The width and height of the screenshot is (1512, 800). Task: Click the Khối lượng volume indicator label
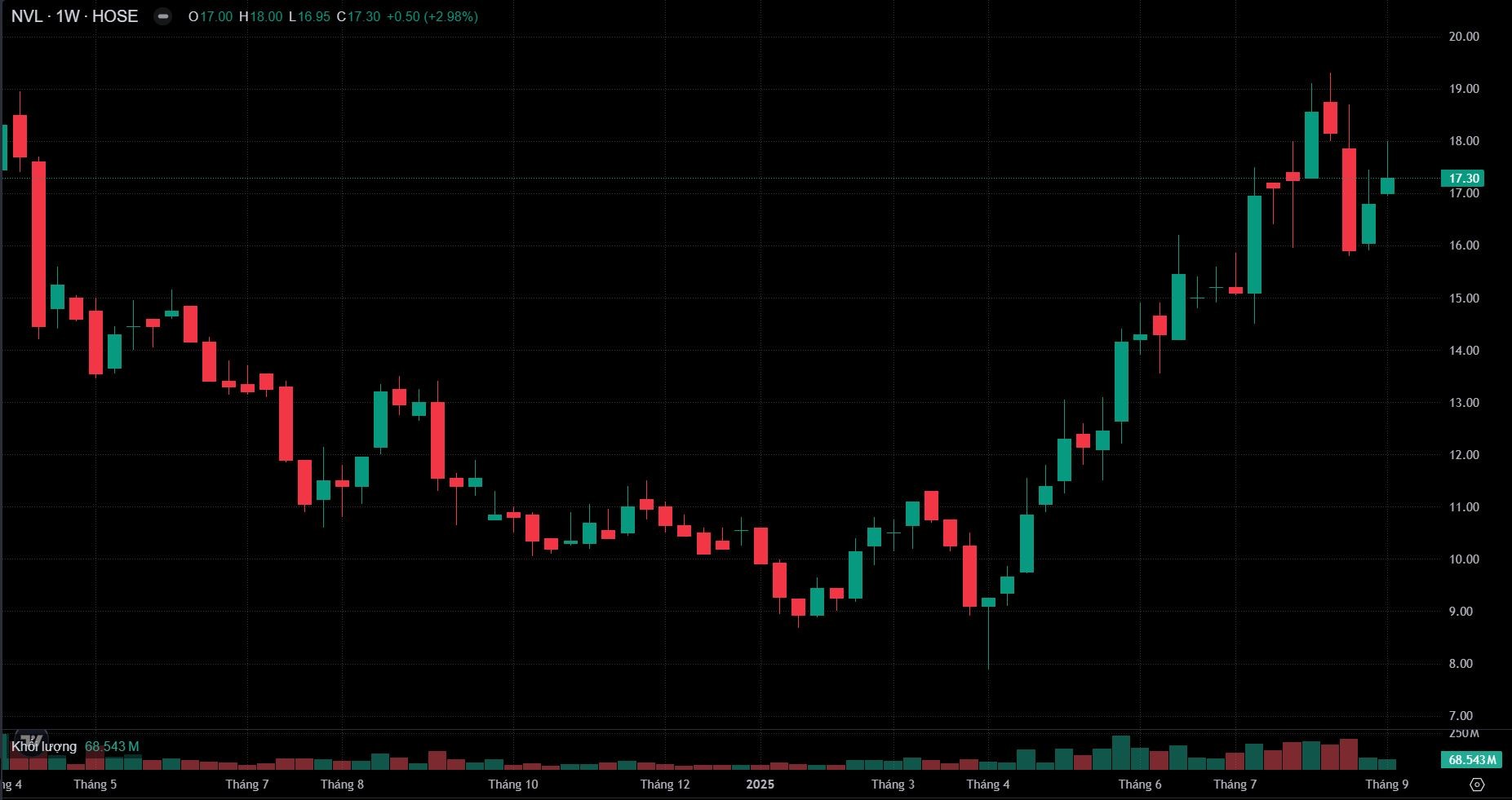coord(44,746)
